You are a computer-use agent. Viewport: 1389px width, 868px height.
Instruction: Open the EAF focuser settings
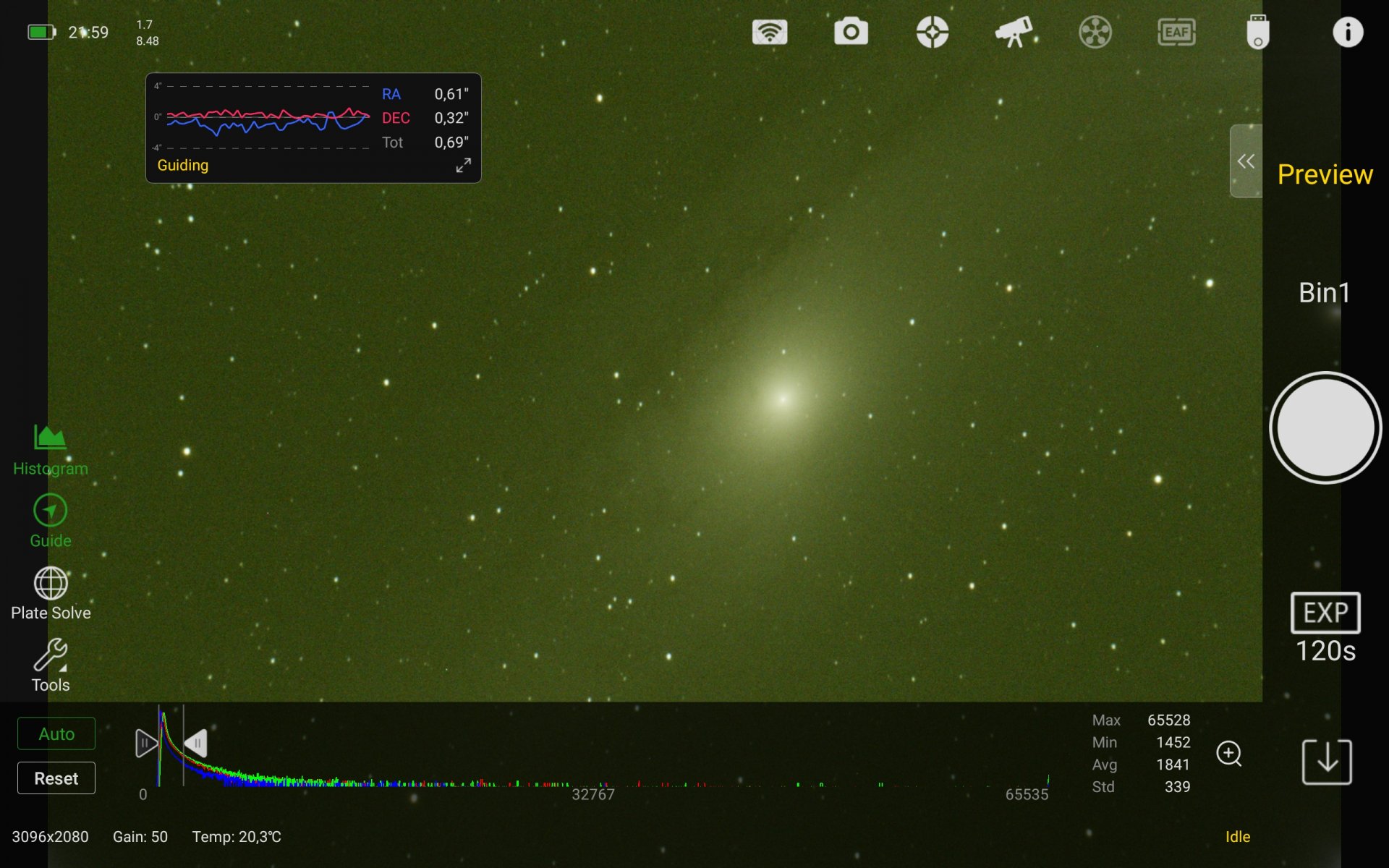[x=1176, y=33]
